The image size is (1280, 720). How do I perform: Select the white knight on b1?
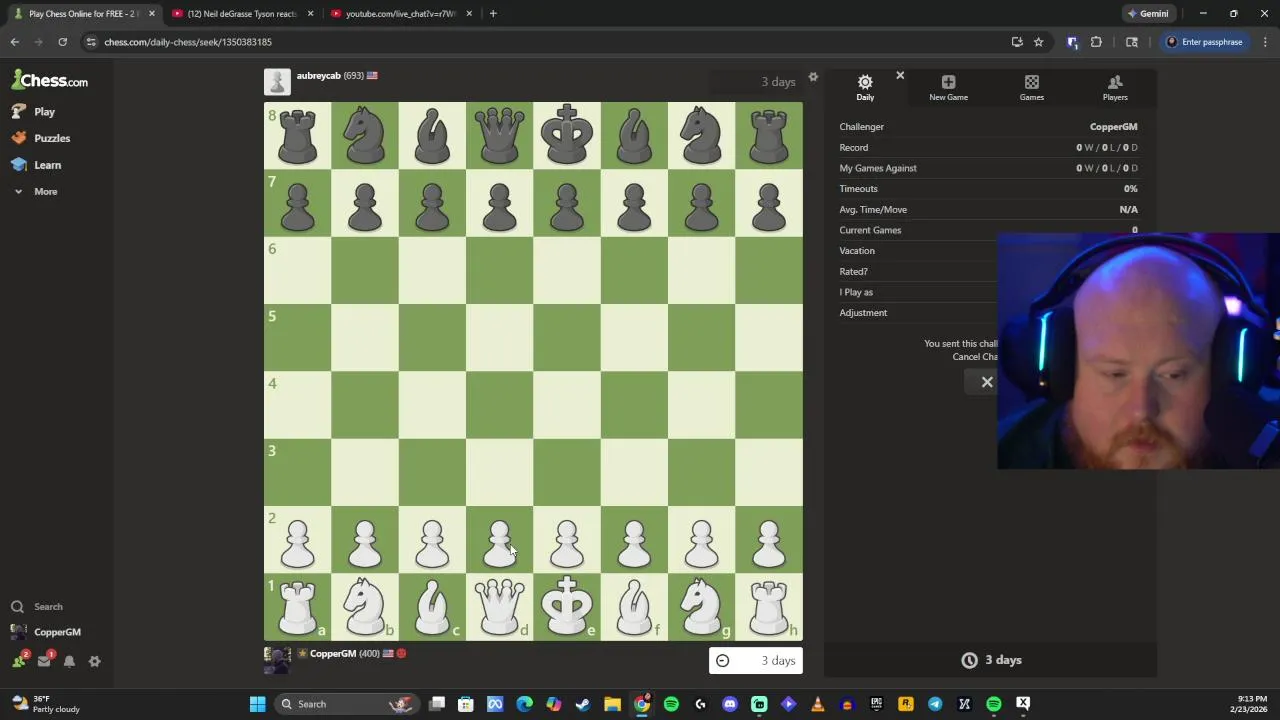point(365,607)
